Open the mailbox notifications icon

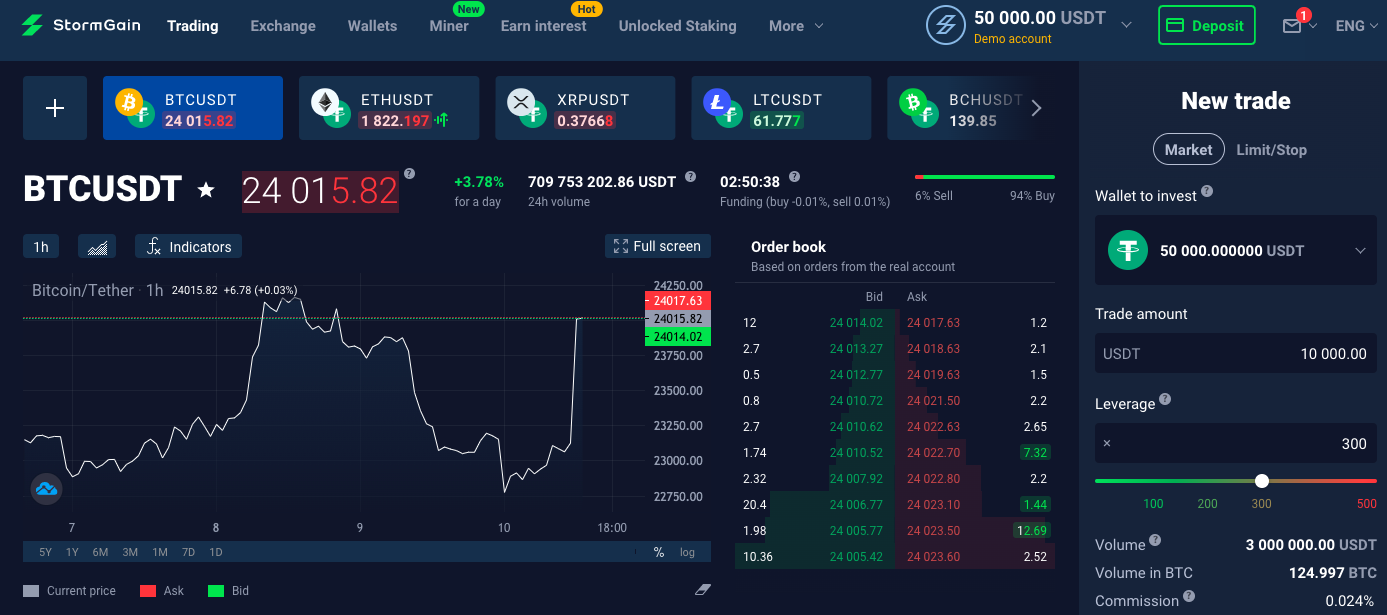coord(1292,26)
